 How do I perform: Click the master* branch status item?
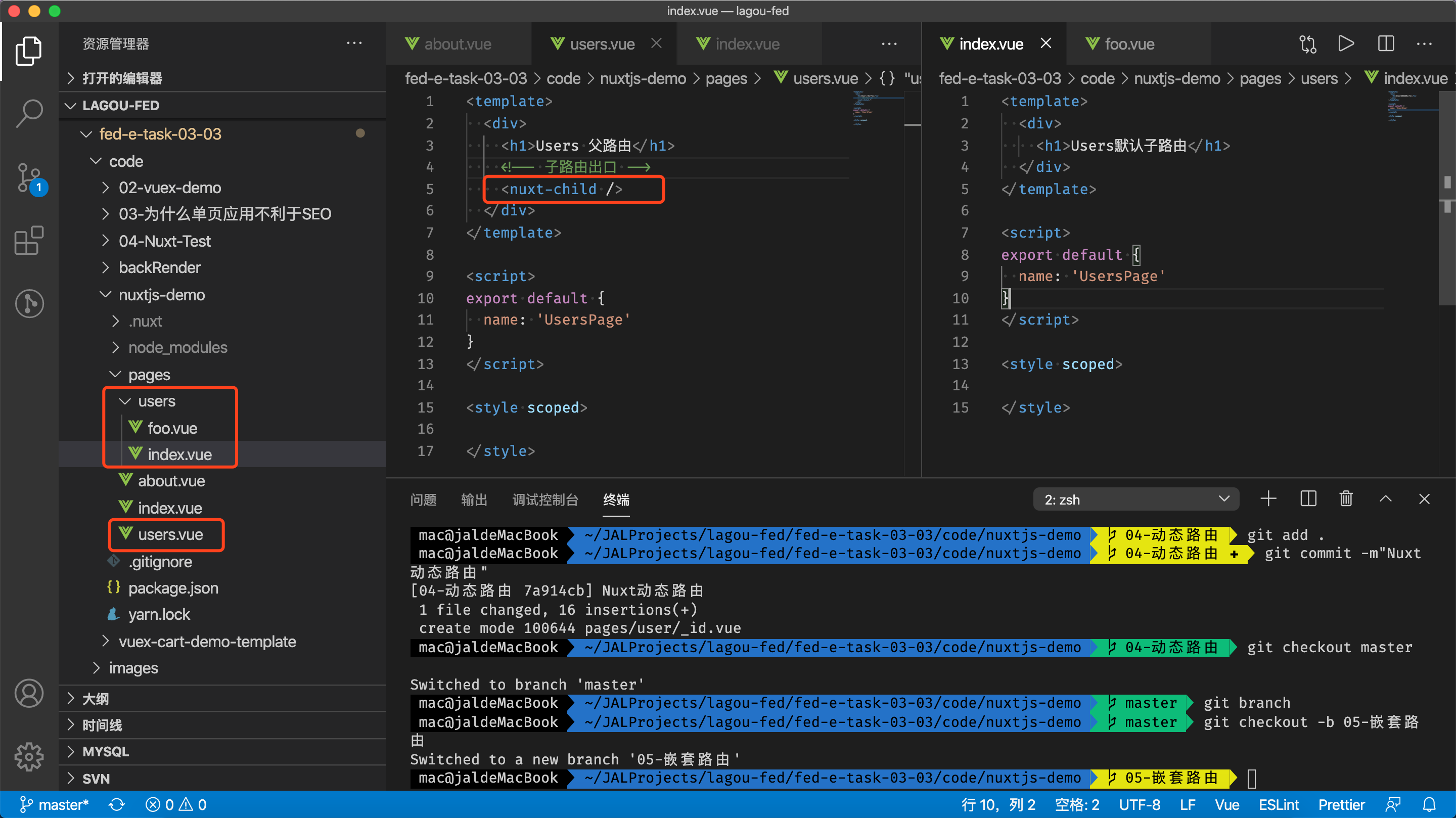click(55, 804)
